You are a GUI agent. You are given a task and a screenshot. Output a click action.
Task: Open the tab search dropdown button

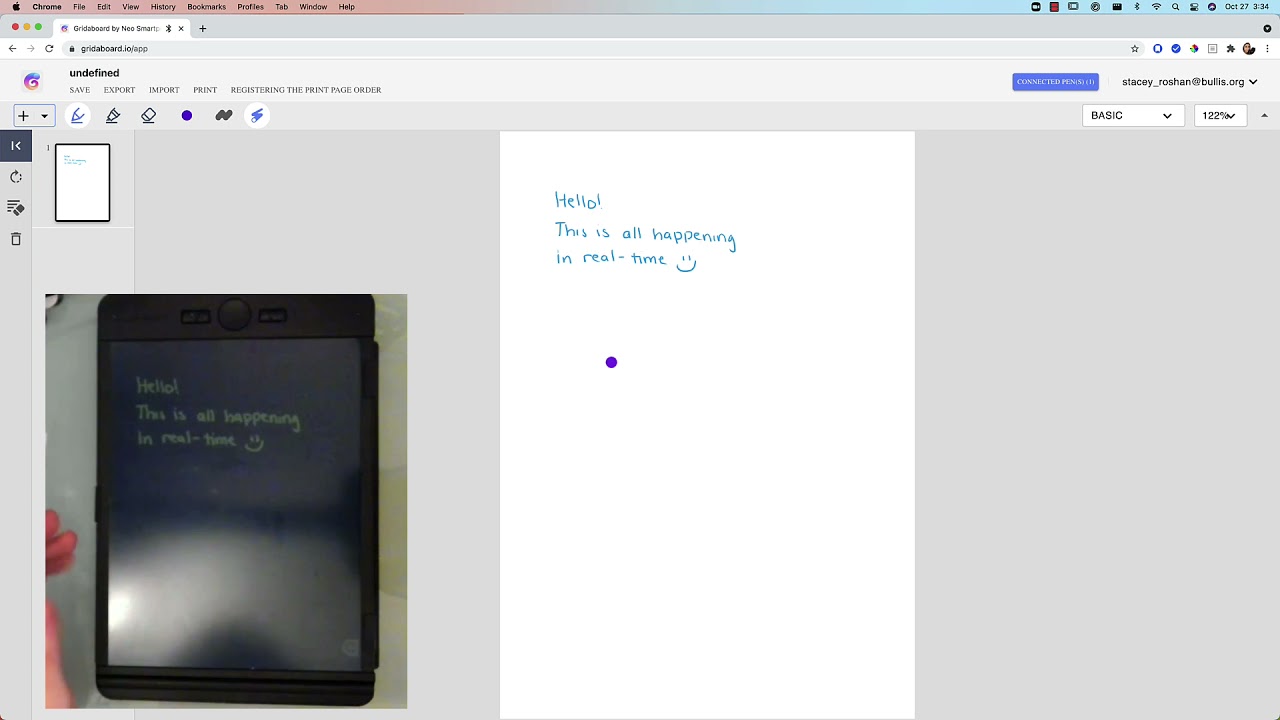click(1268, 29)
